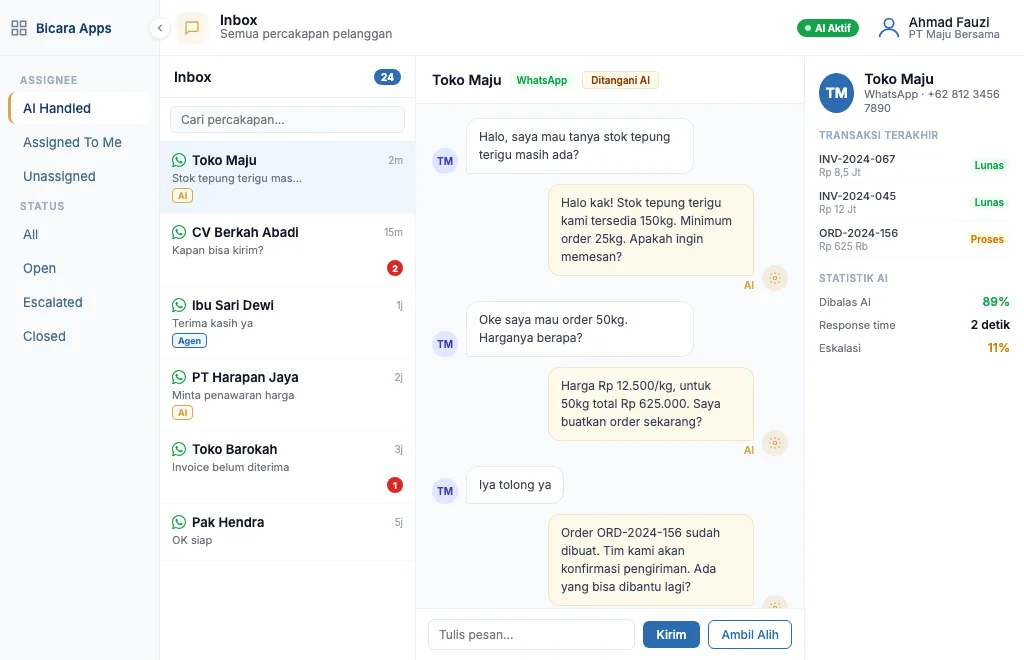1024x660 pixels.
Task: Click the Response time 2 detik value
Action: (x=989, y=324)
